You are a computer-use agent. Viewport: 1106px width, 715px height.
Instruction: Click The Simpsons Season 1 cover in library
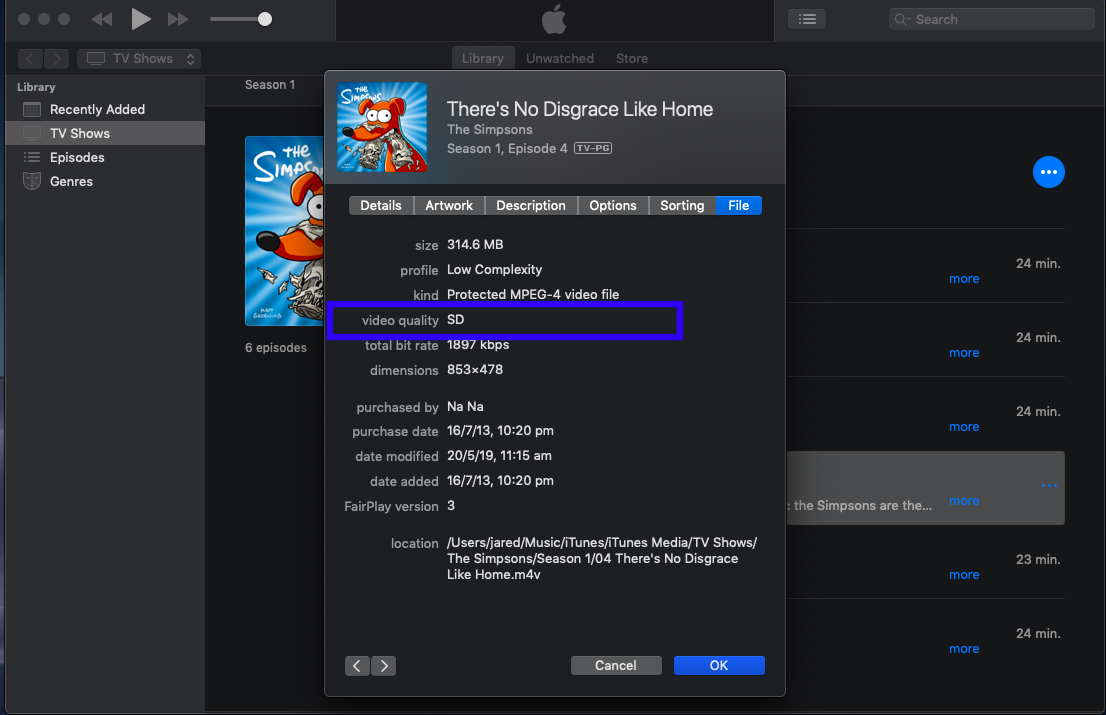click(x=284, y=231)
